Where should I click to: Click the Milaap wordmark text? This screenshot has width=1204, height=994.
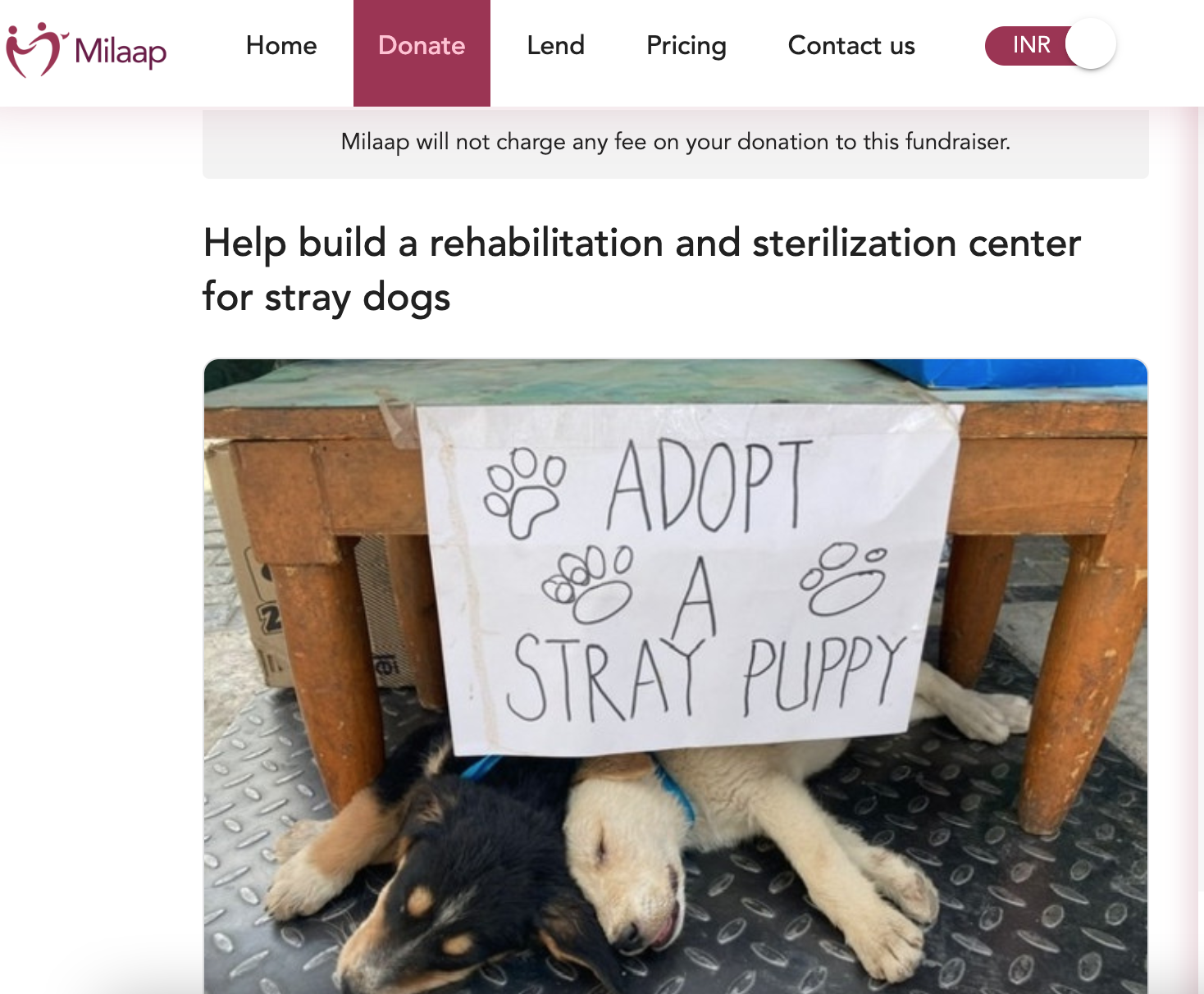click(x=121, y=52)
